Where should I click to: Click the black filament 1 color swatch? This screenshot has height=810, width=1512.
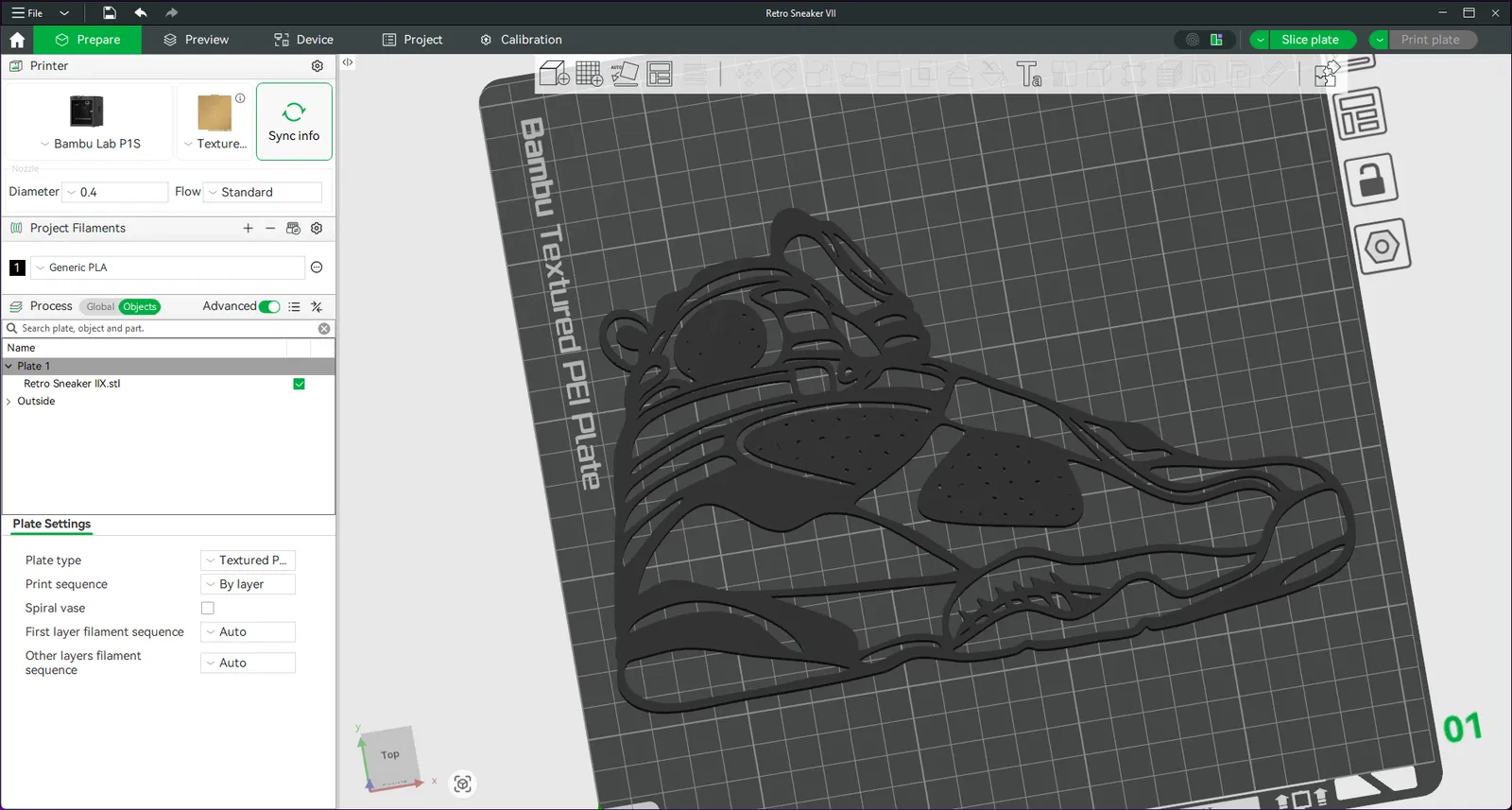(x=17, y=267)
